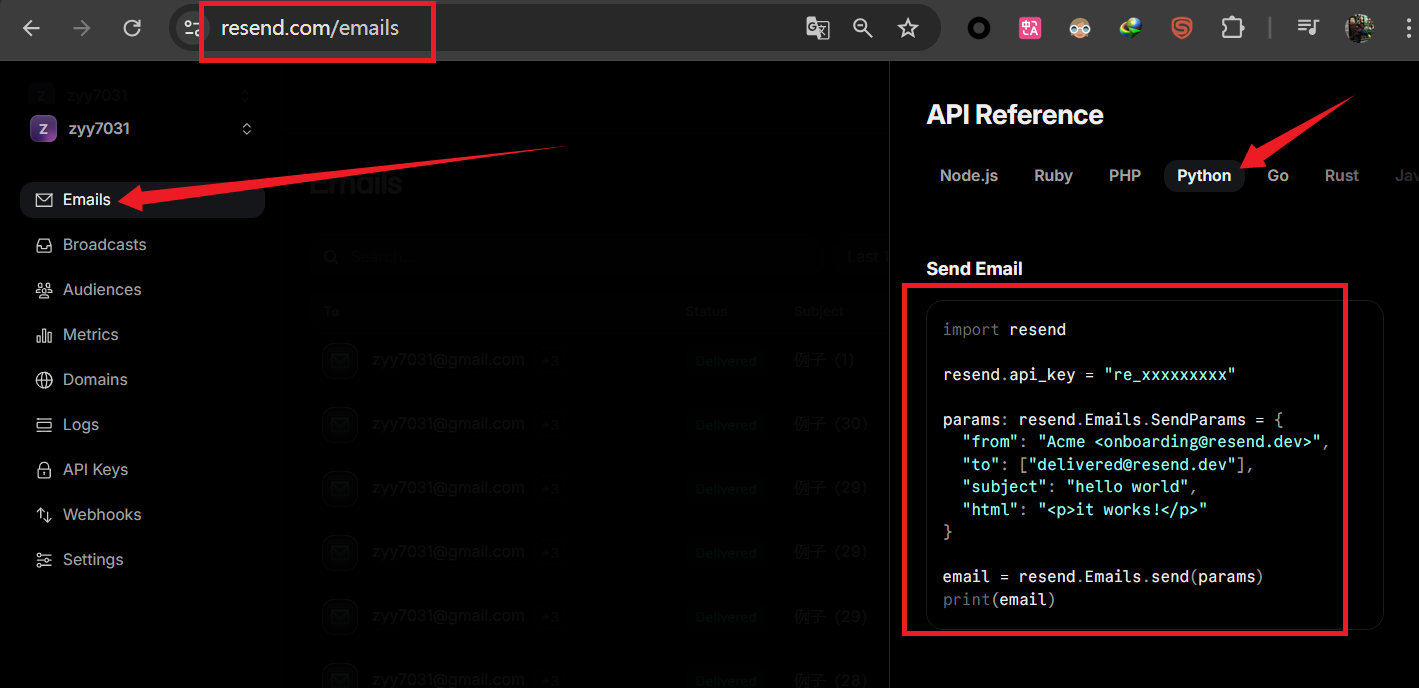Open the red S extension icon

pos(1182,28)
